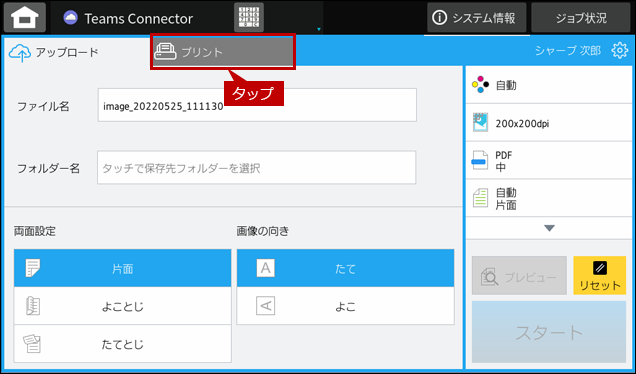Go to the Home screen icon

[25, 17]
